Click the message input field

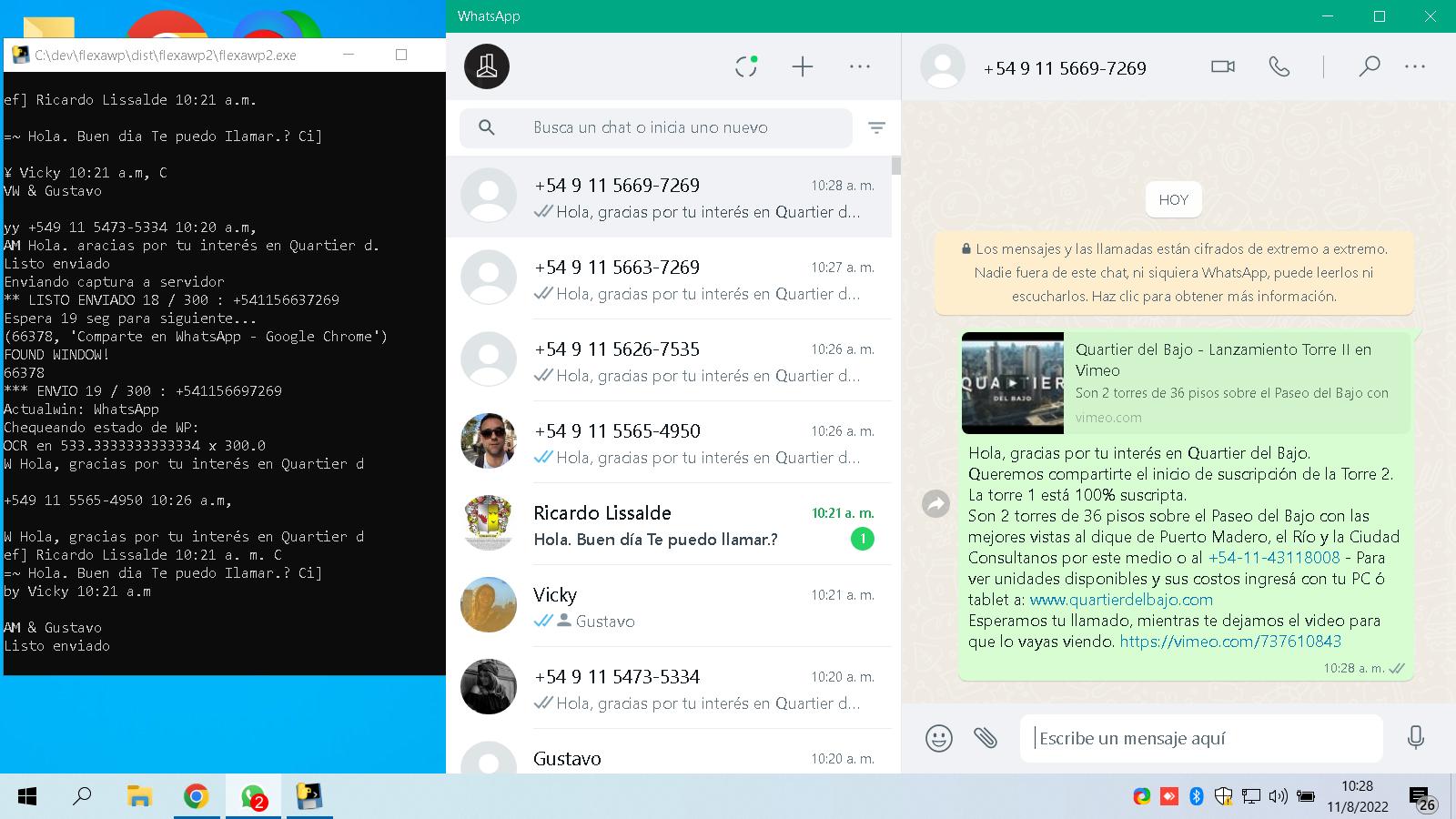(1201, 738)
